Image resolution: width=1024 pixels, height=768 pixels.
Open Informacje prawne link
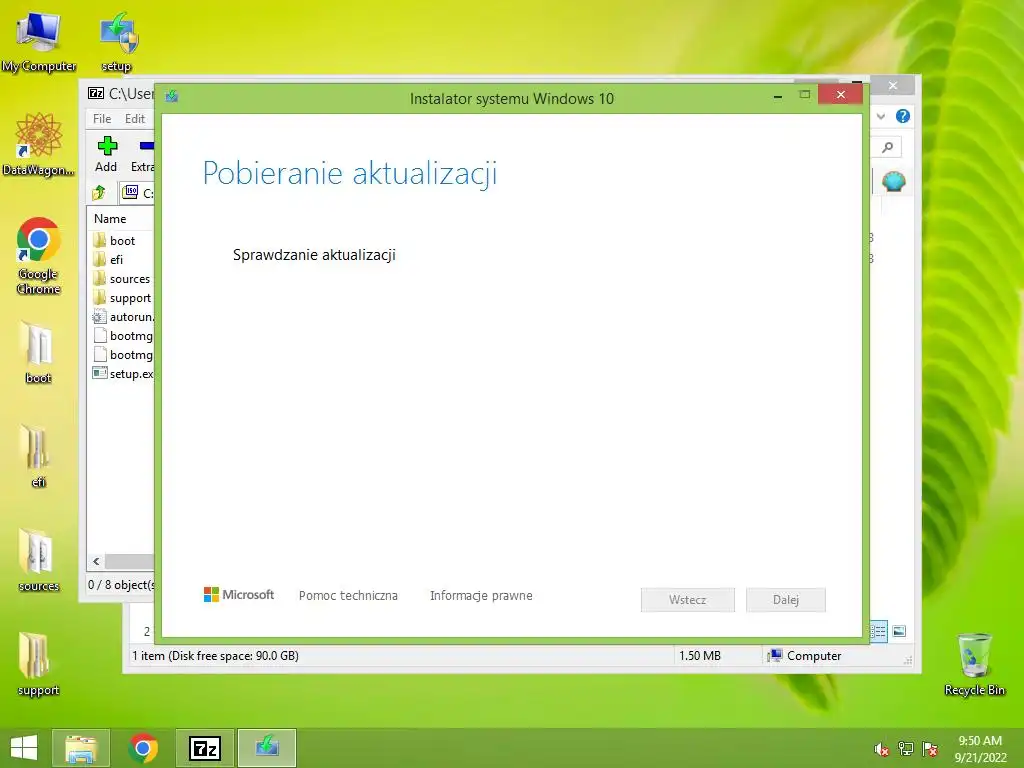[x=481, y=596]
